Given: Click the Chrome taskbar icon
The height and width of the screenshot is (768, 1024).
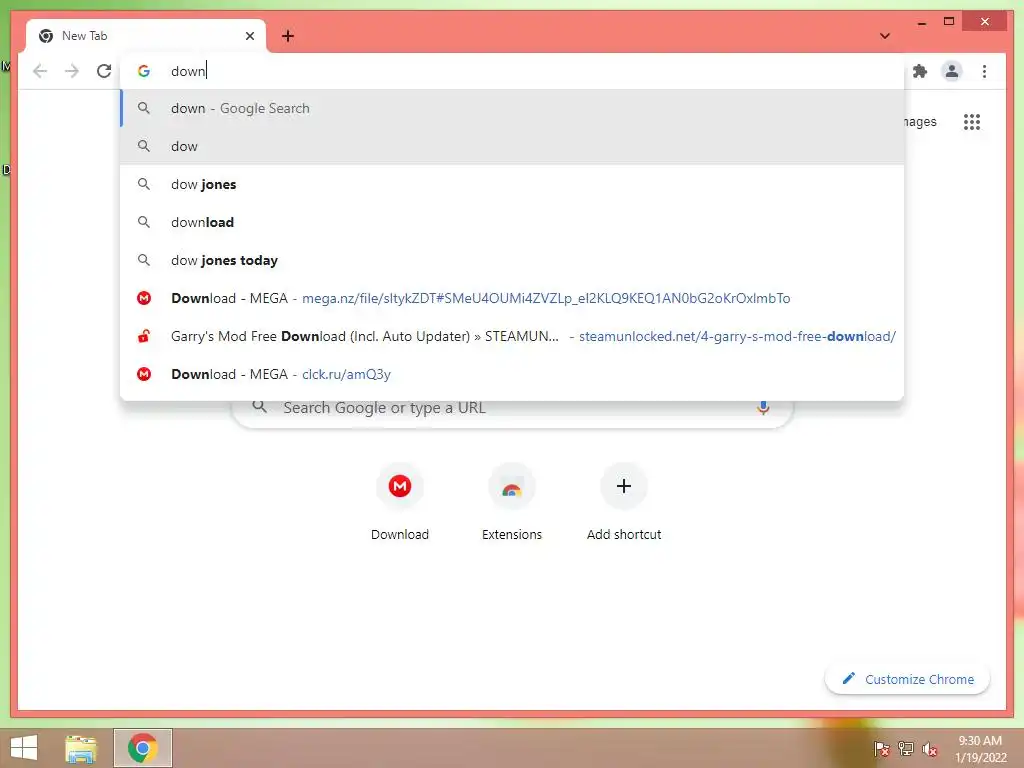Looking at the screenshot, I should click(143, 748).
